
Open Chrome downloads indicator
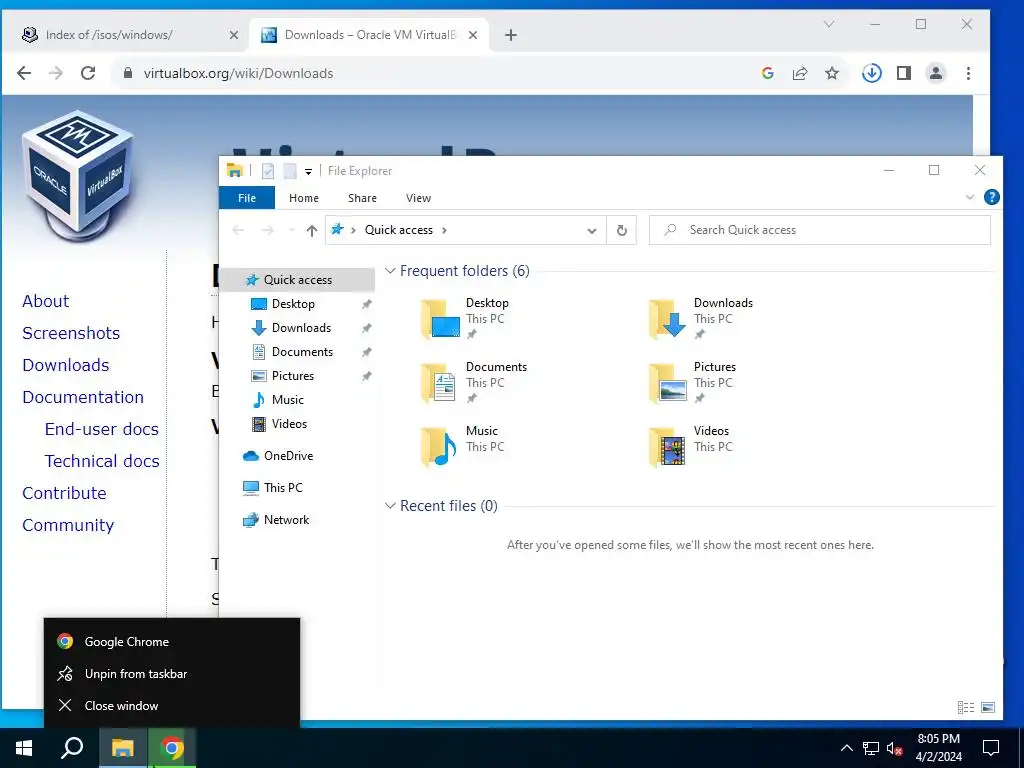pyautogui.click(x=872, y=73)
